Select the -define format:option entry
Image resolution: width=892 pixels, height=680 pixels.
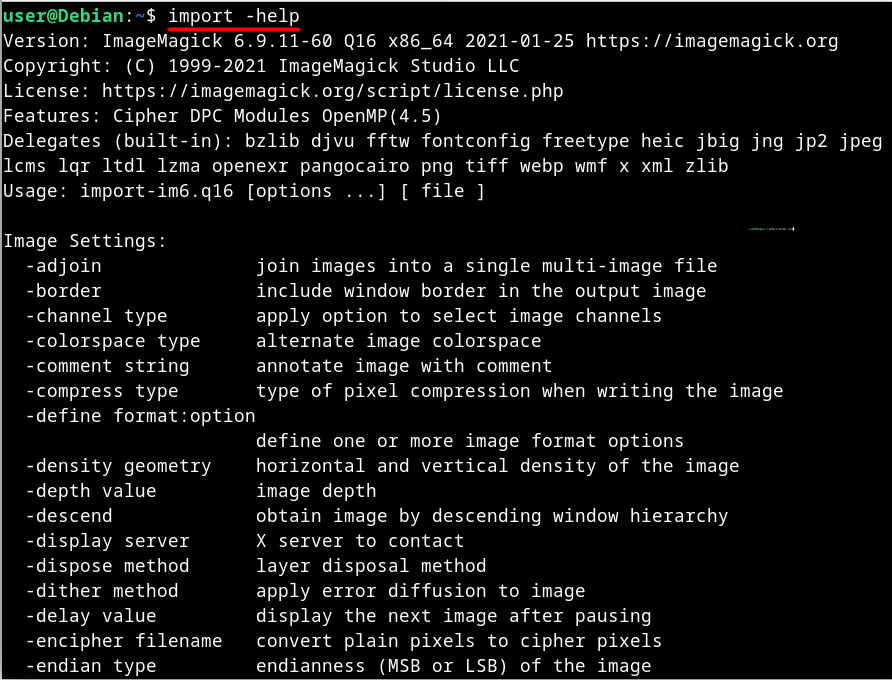(141, 416)
